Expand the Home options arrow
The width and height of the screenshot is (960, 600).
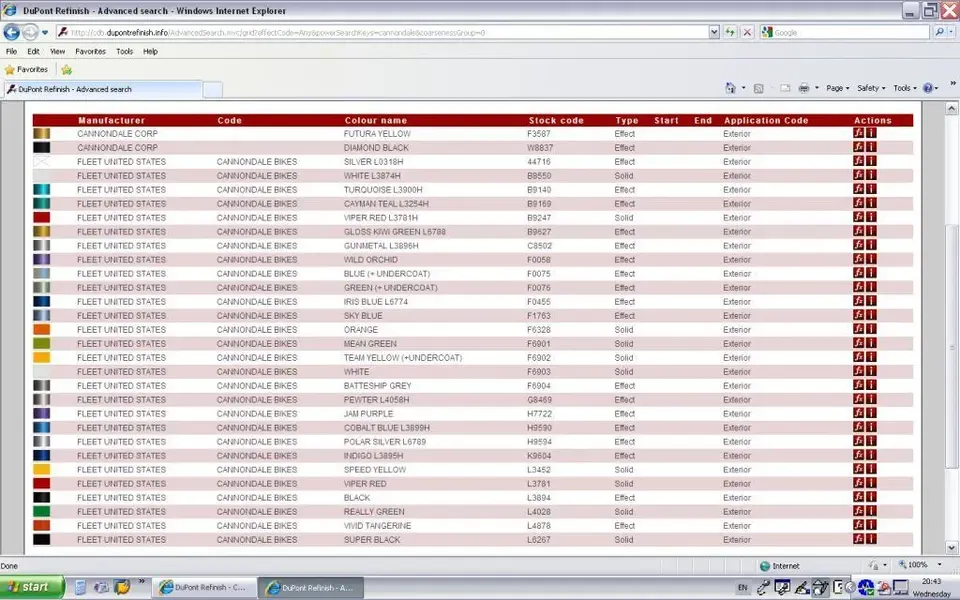pyautogui.click(x=743, y=88)
